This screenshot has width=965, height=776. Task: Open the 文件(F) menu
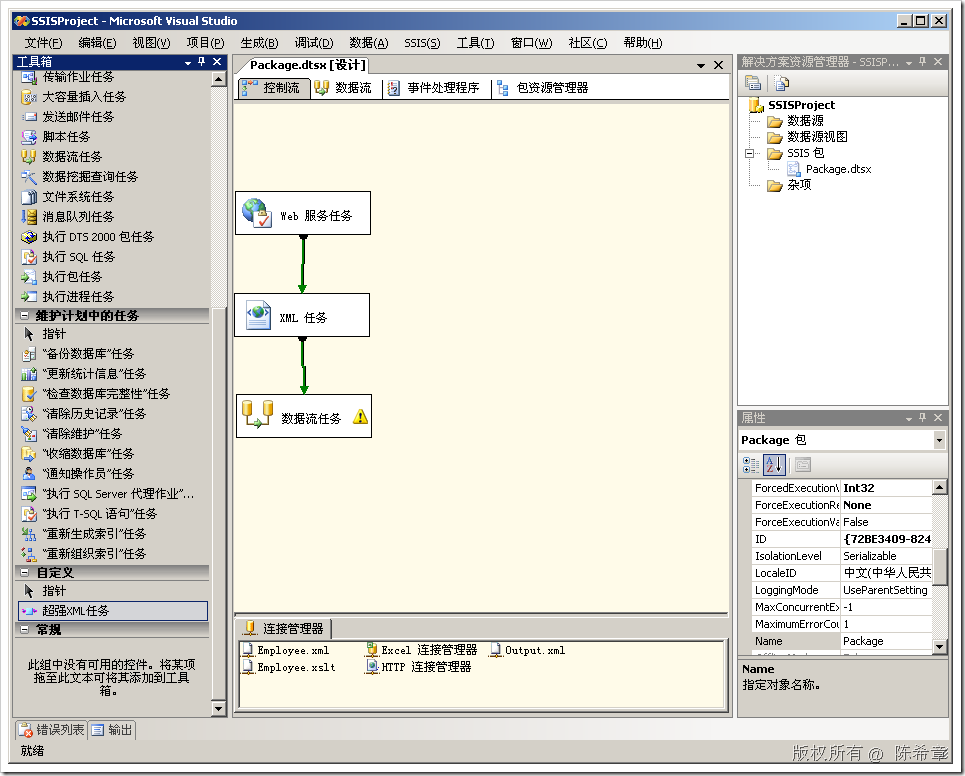pos(43,42)
